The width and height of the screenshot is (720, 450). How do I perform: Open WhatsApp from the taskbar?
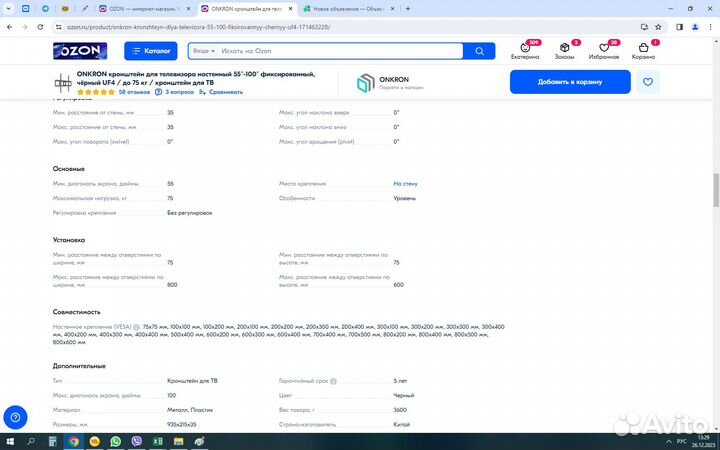click(x=116, y=442)
